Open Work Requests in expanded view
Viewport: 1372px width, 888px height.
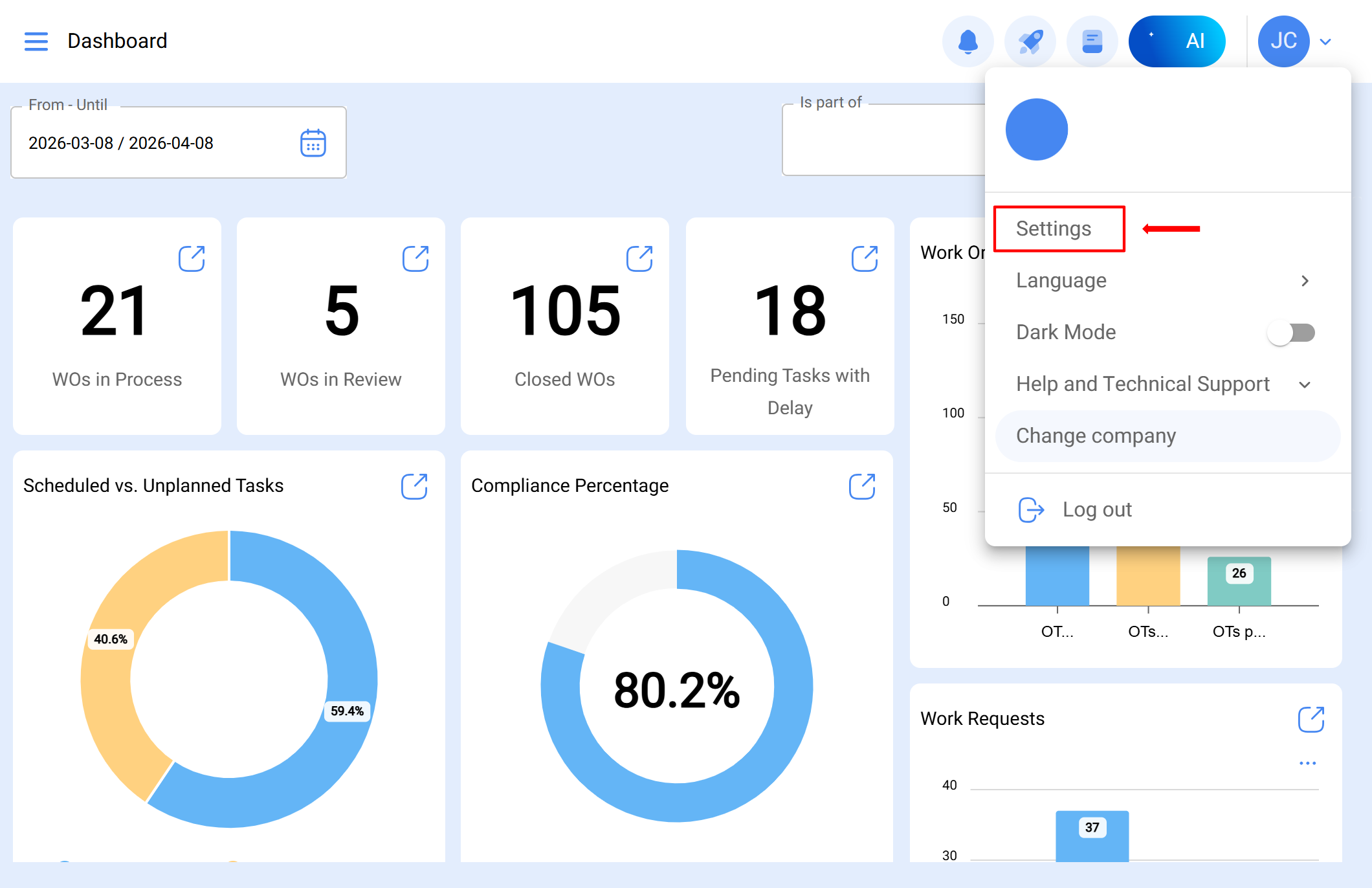1311,719
